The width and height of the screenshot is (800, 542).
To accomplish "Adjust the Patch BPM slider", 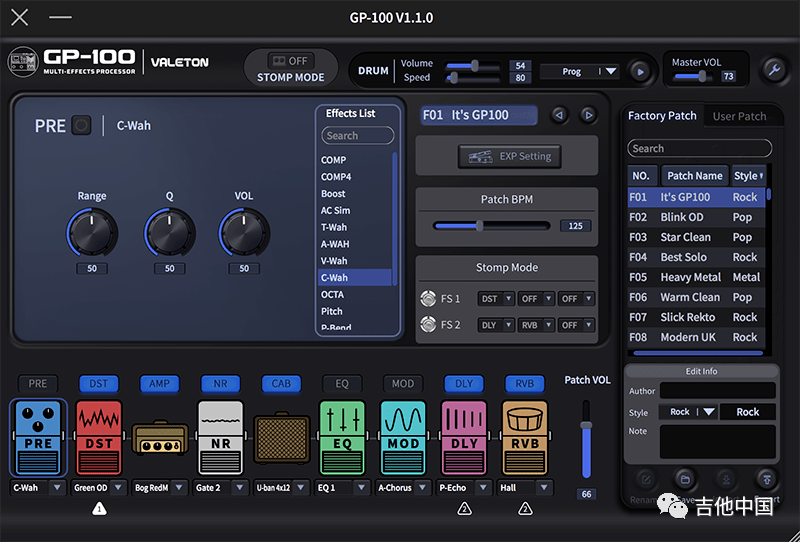I will pyautogui.click(x=491, y=226).
